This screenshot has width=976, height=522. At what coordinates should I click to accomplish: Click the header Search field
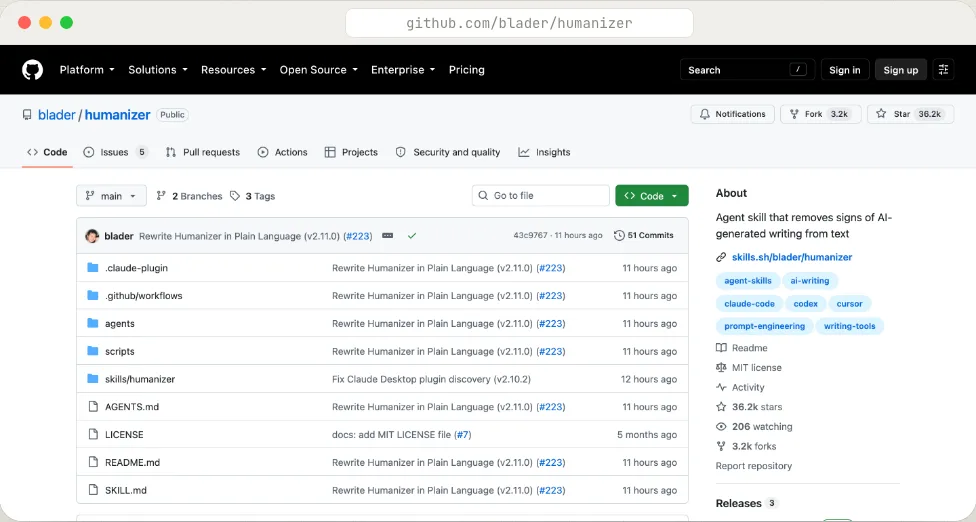click(x=747, y=70)
